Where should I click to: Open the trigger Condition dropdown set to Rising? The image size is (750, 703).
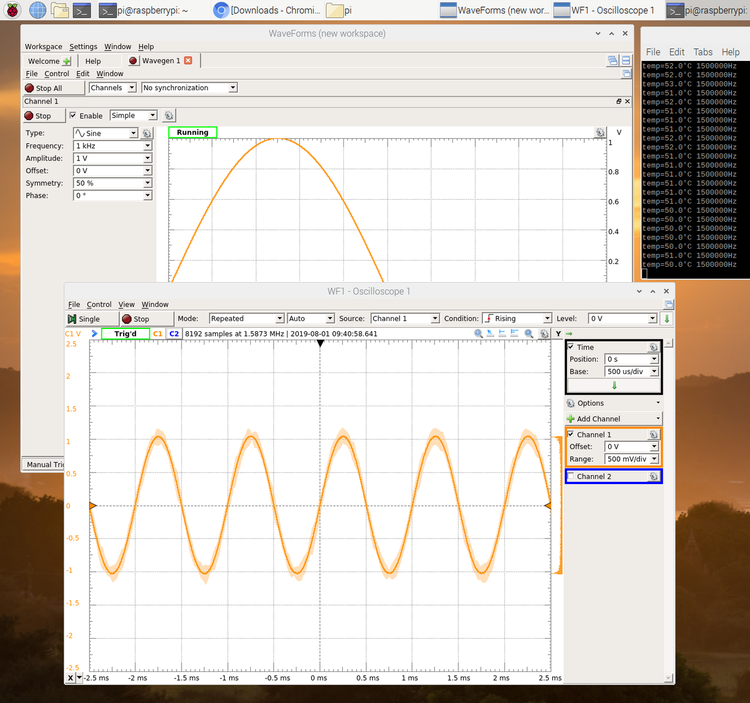pos(516,318)
